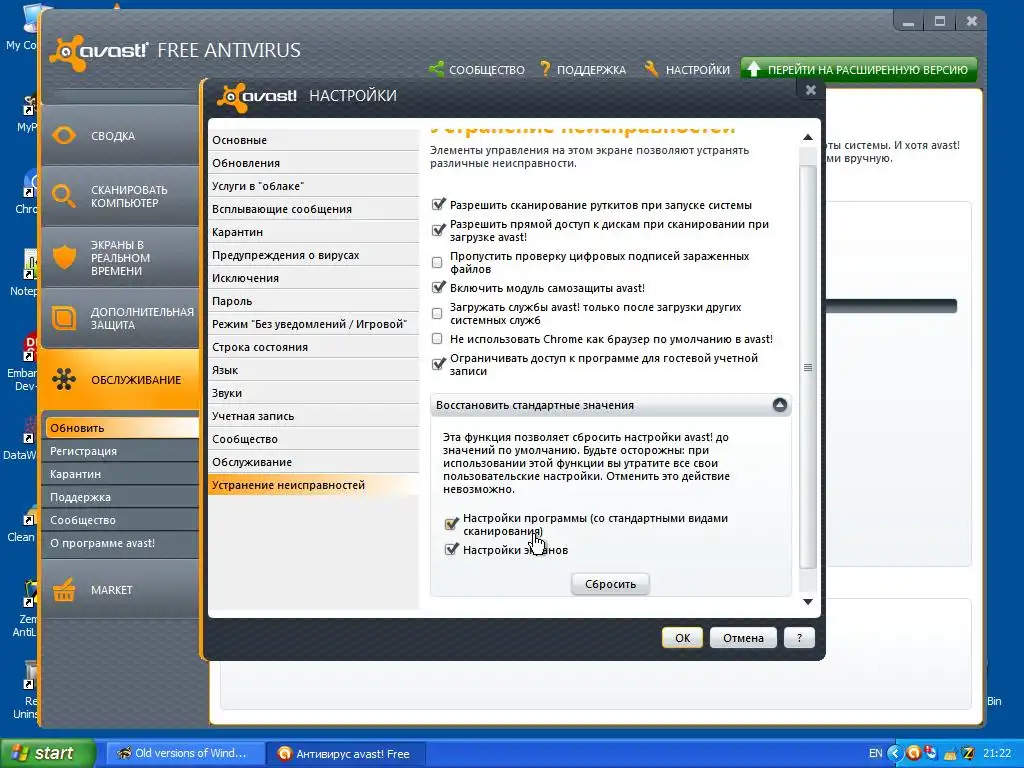The image size is (1024, 768).
Task: Select Карантин in settings list
Action: tap(313, 232)
